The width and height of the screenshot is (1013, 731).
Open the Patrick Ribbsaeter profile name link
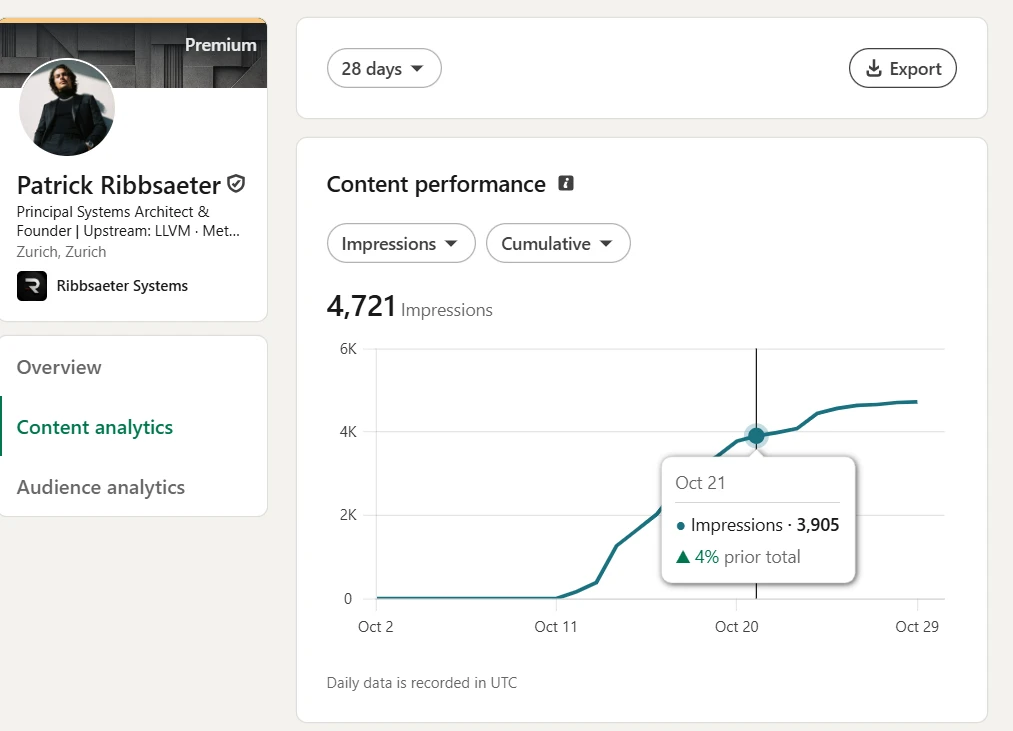click(x=119, y=185)
